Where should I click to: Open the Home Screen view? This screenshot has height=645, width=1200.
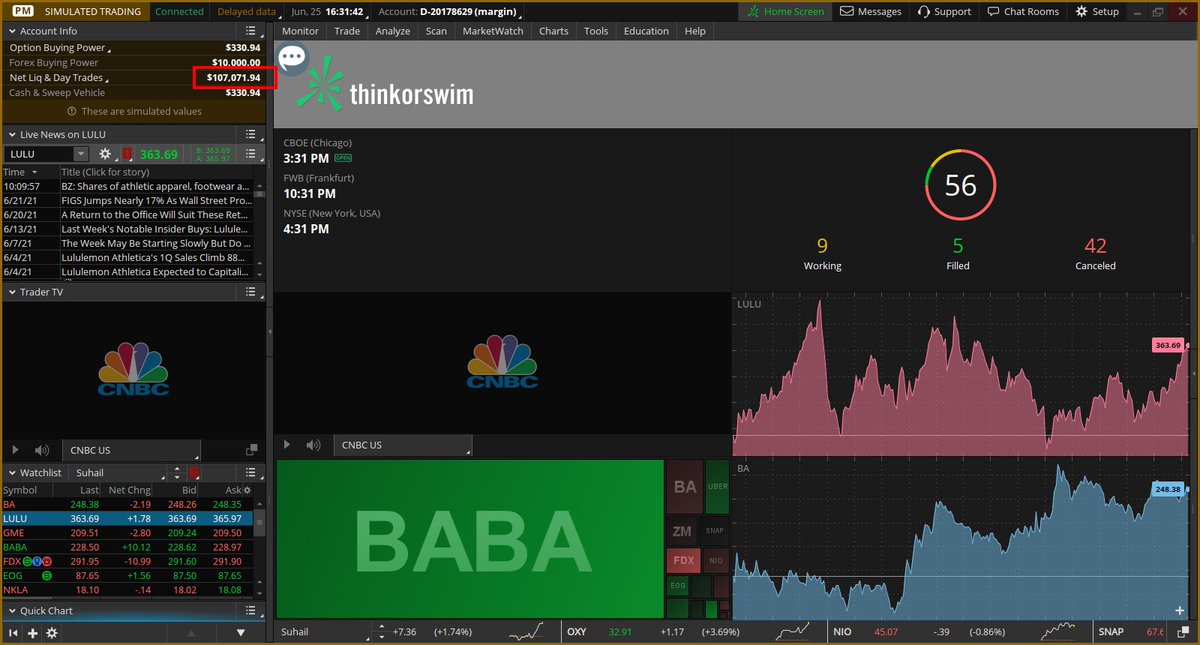click(786, 11)
